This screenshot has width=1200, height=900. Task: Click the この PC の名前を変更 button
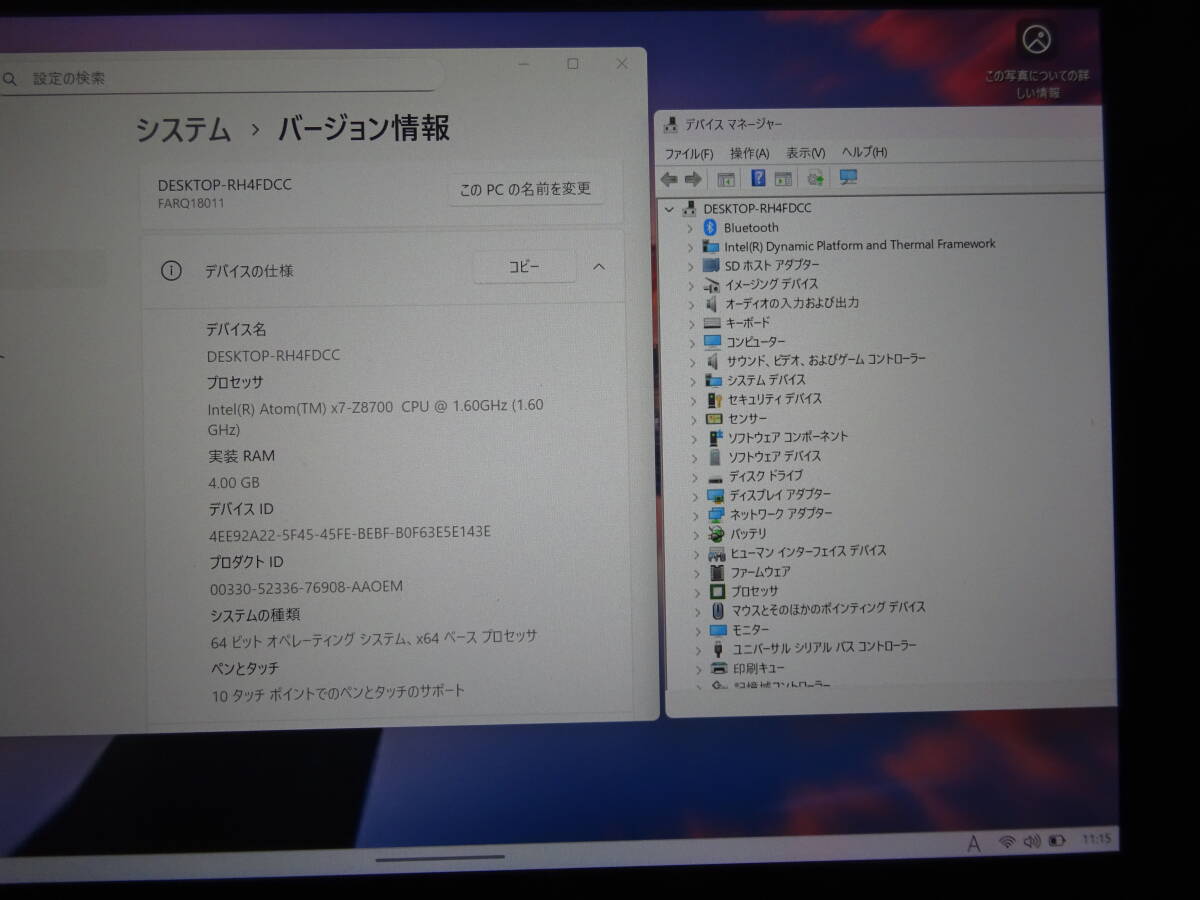click(x=525, y=188)
